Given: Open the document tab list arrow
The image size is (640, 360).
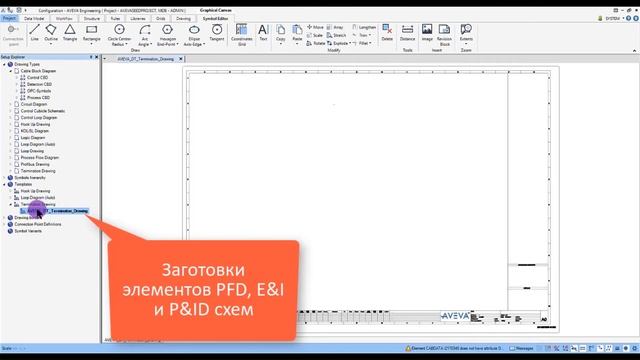Looking at the screenshot, I should [x=104, y=59].
